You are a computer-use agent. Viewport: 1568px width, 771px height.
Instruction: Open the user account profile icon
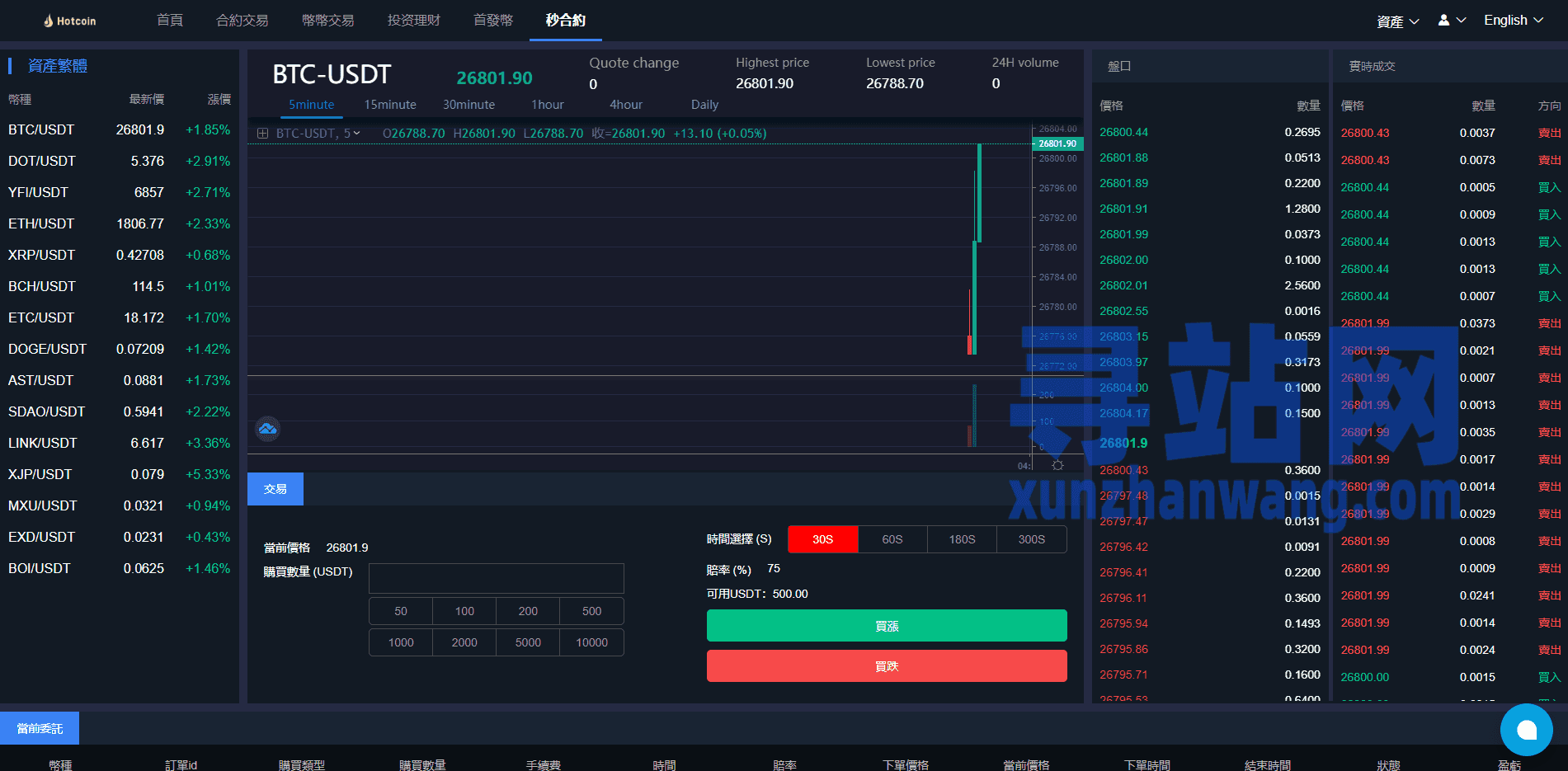tap(1444, 21)
